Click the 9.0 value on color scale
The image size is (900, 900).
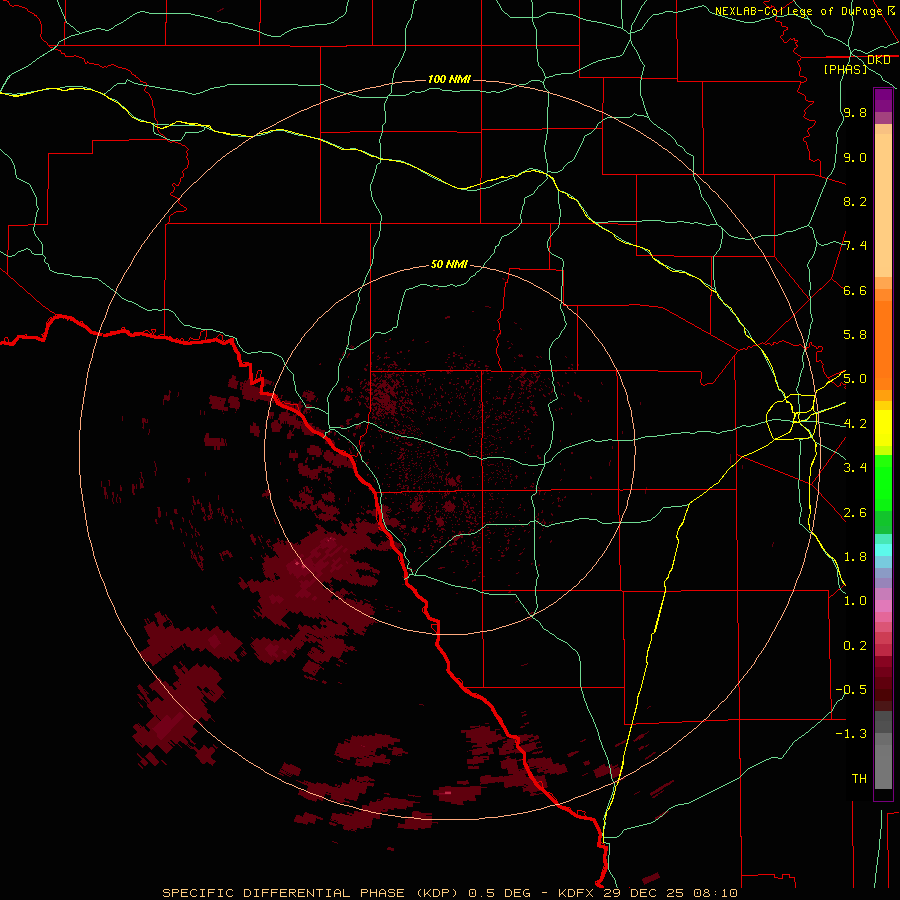pyautogui.click(x=855, y=157)
